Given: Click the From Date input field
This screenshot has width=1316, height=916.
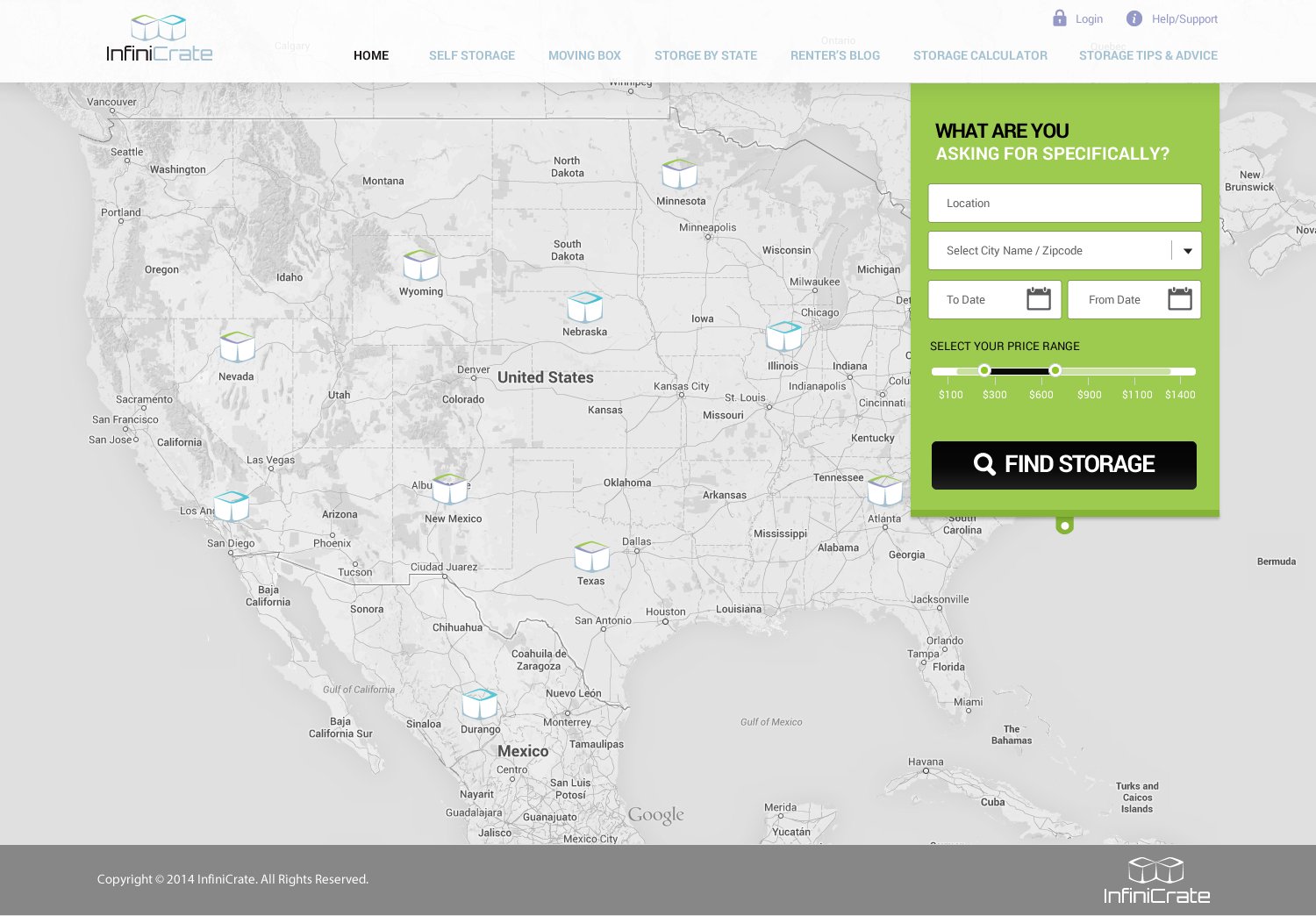Looking at the screenshot, I should (1134, 299).
